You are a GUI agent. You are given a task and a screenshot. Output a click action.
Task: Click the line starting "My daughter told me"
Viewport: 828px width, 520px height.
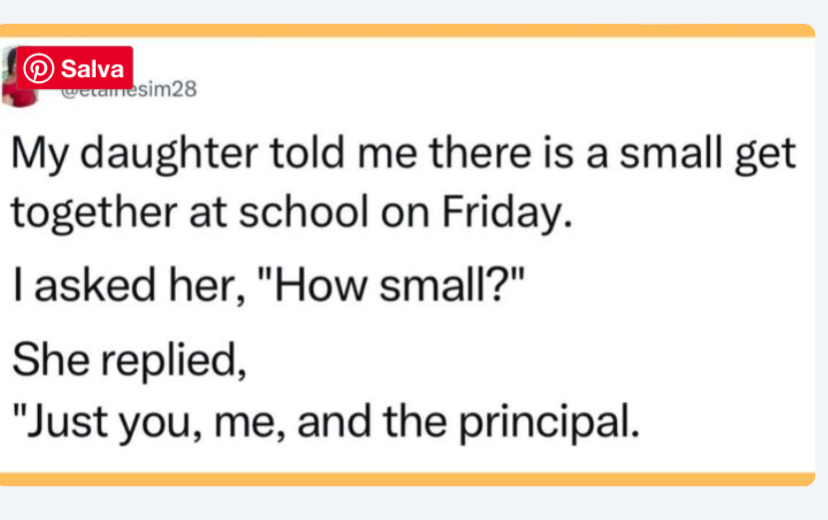point(403,157)
